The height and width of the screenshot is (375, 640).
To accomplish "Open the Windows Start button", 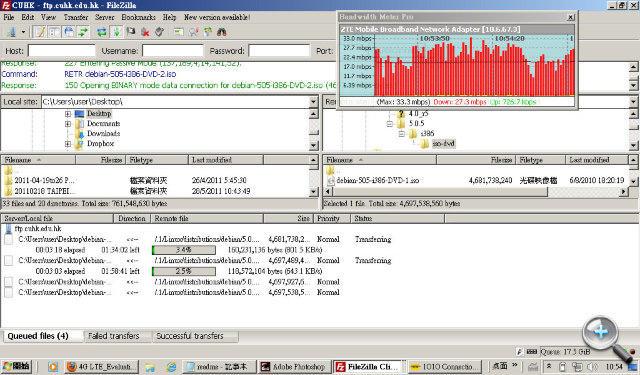I will click(16, 366).
